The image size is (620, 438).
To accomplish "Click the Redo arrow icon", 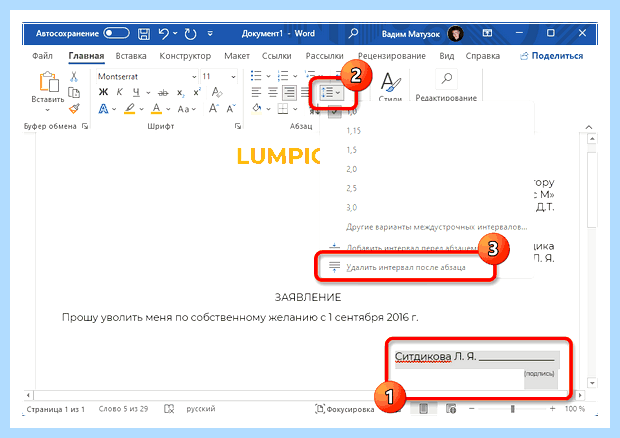I will [x=190, y=34].
